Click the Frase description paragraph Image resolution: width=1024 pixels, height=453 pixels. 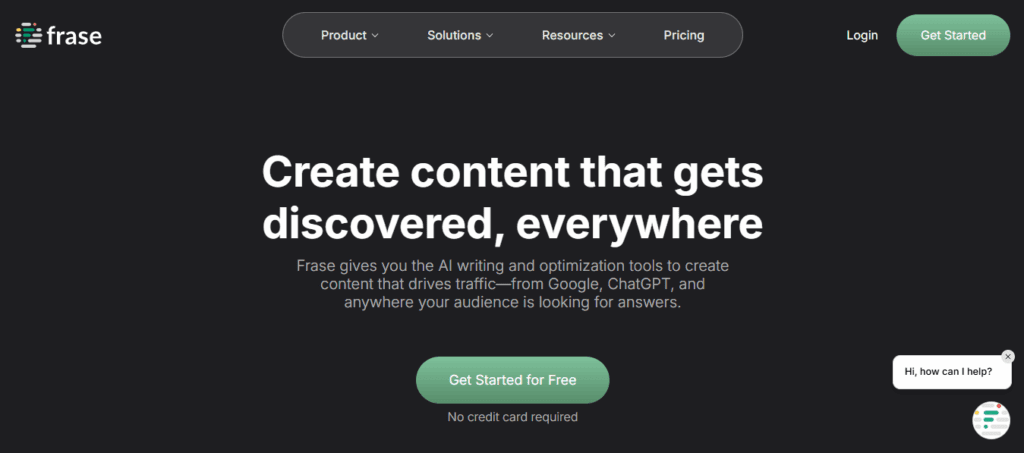tap(513, 285)
